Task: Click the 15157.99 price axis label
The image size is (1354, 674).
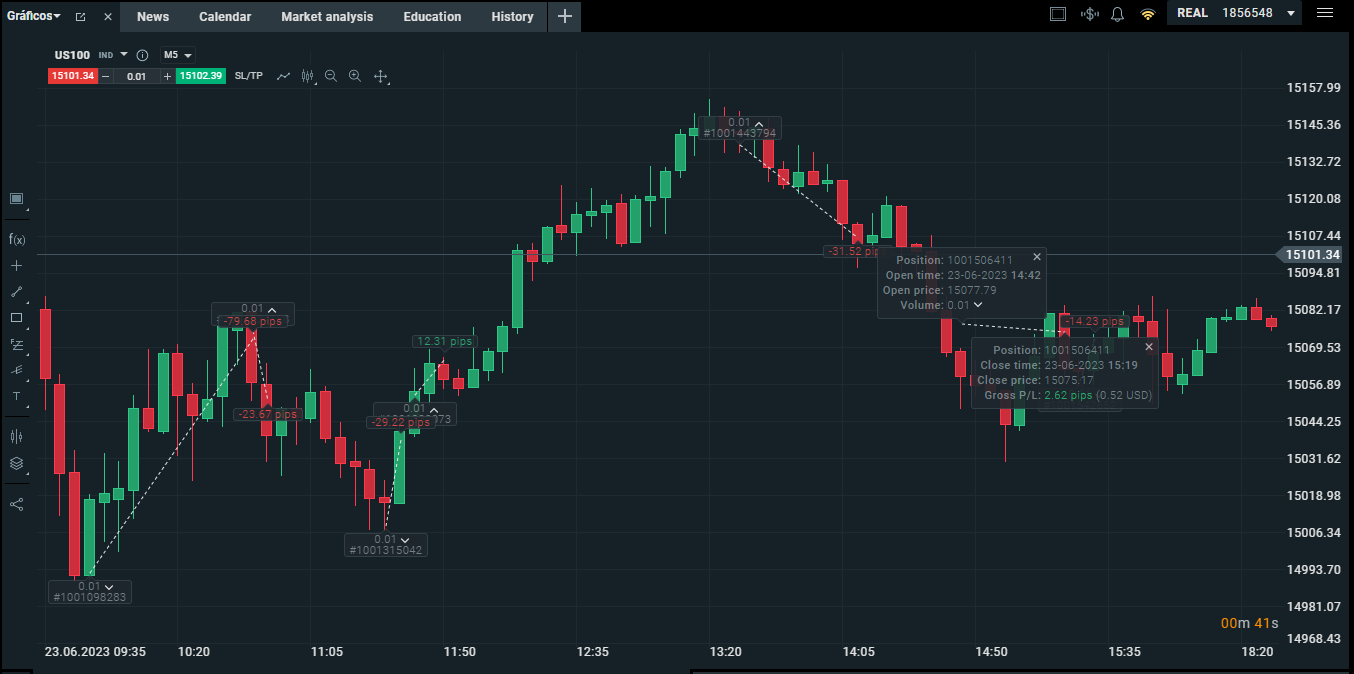Action: click(1312, 88)
